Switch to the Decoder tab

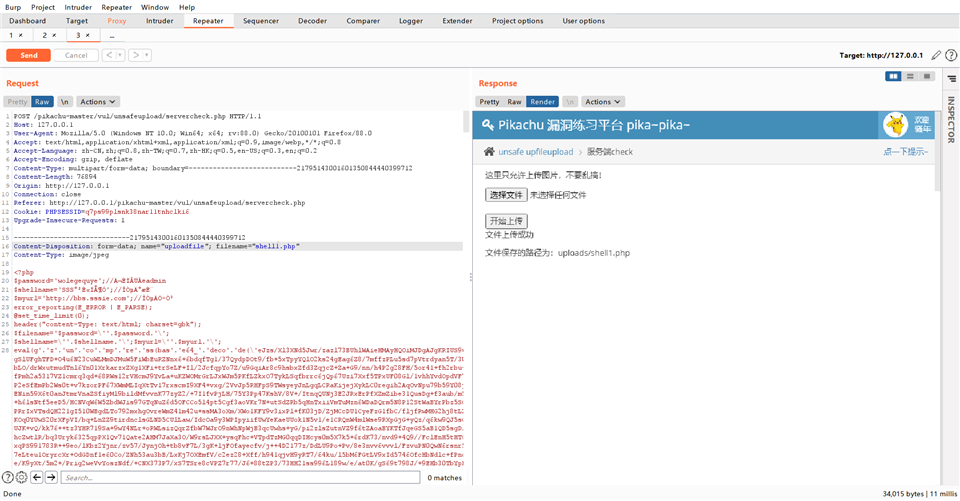[x=312, y=21]
